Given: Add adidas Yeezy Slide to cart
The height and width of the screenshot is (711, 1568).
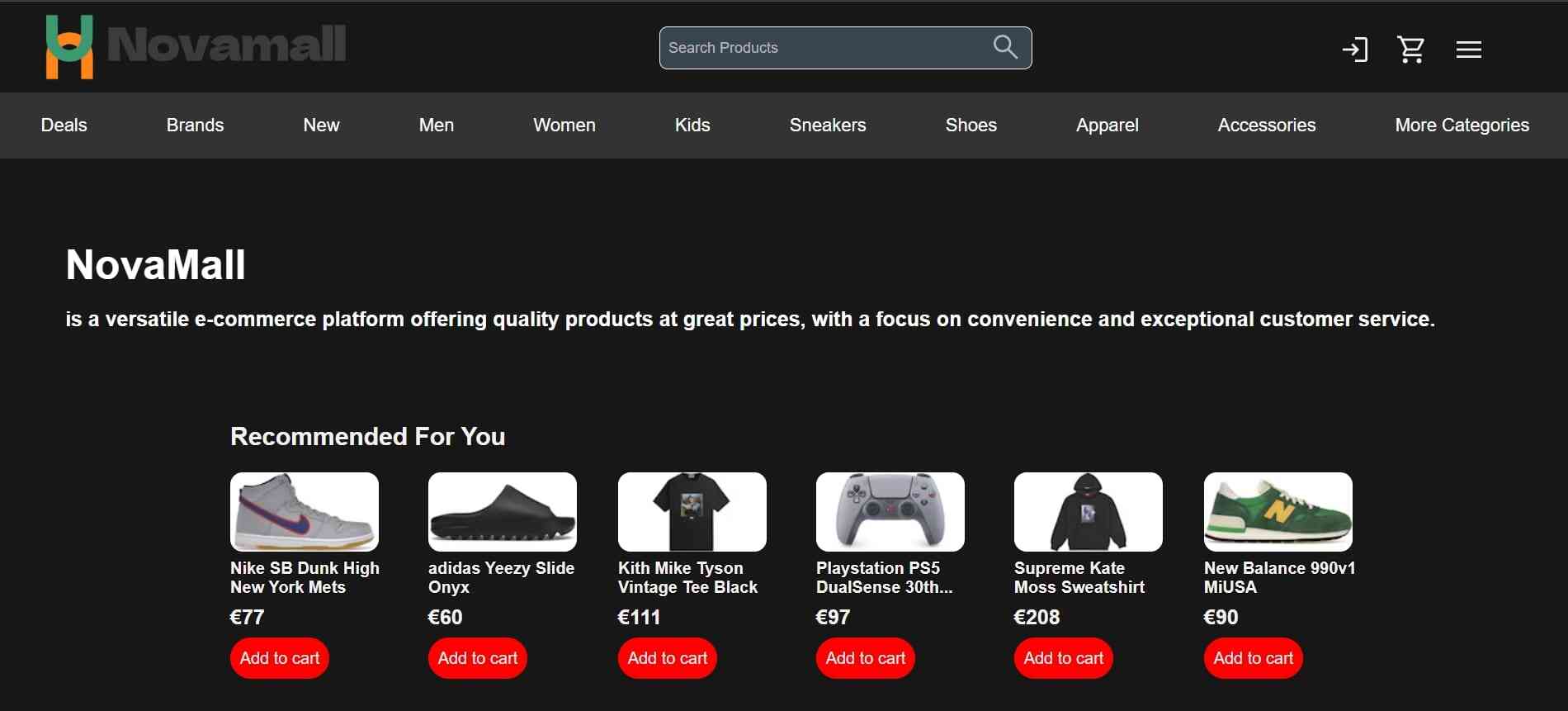Looking at the screenshot, I should click(478, 658).
